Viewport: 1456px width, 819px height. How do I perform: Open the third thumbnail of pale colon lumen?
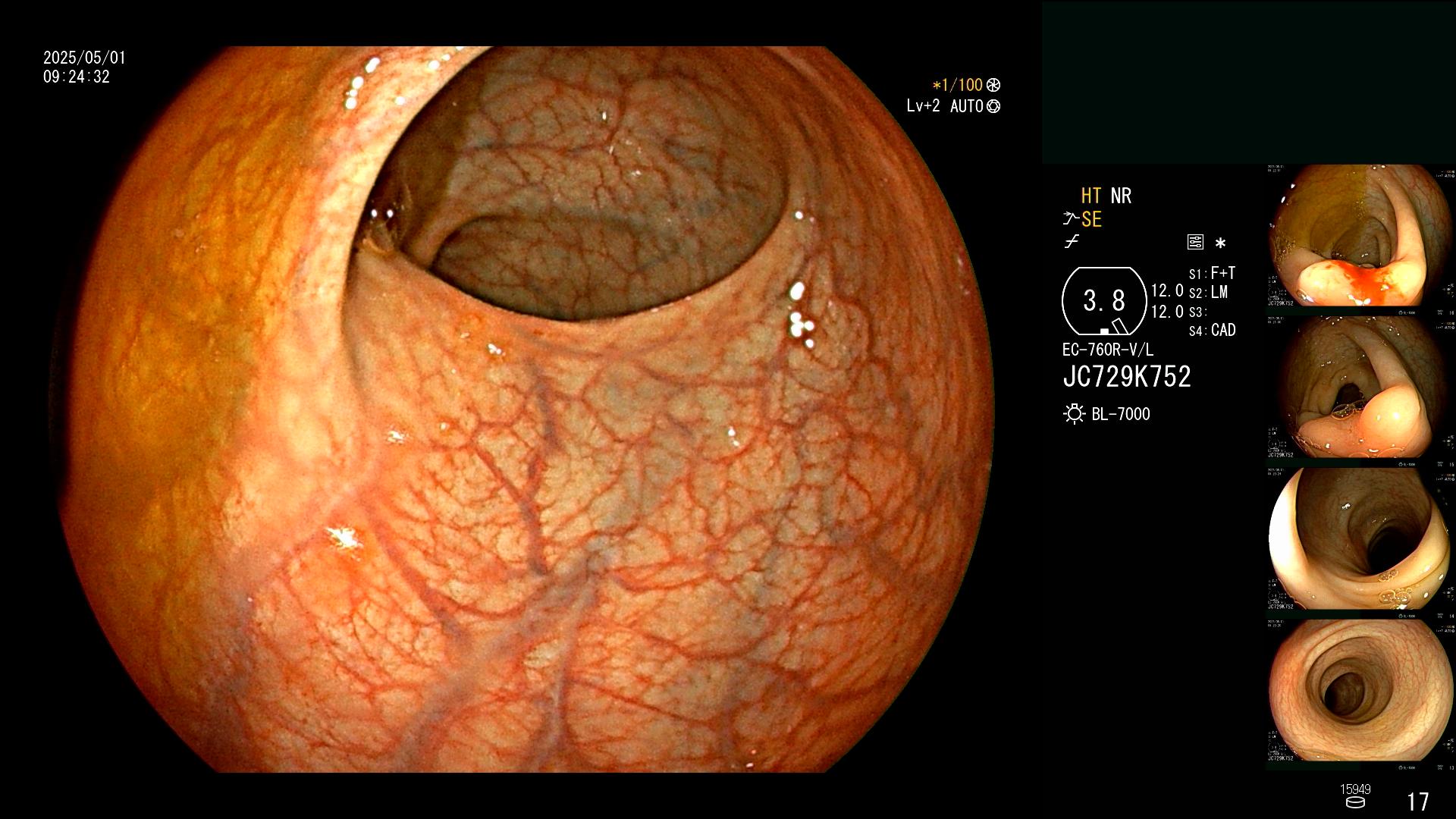tap(1360, 540)
